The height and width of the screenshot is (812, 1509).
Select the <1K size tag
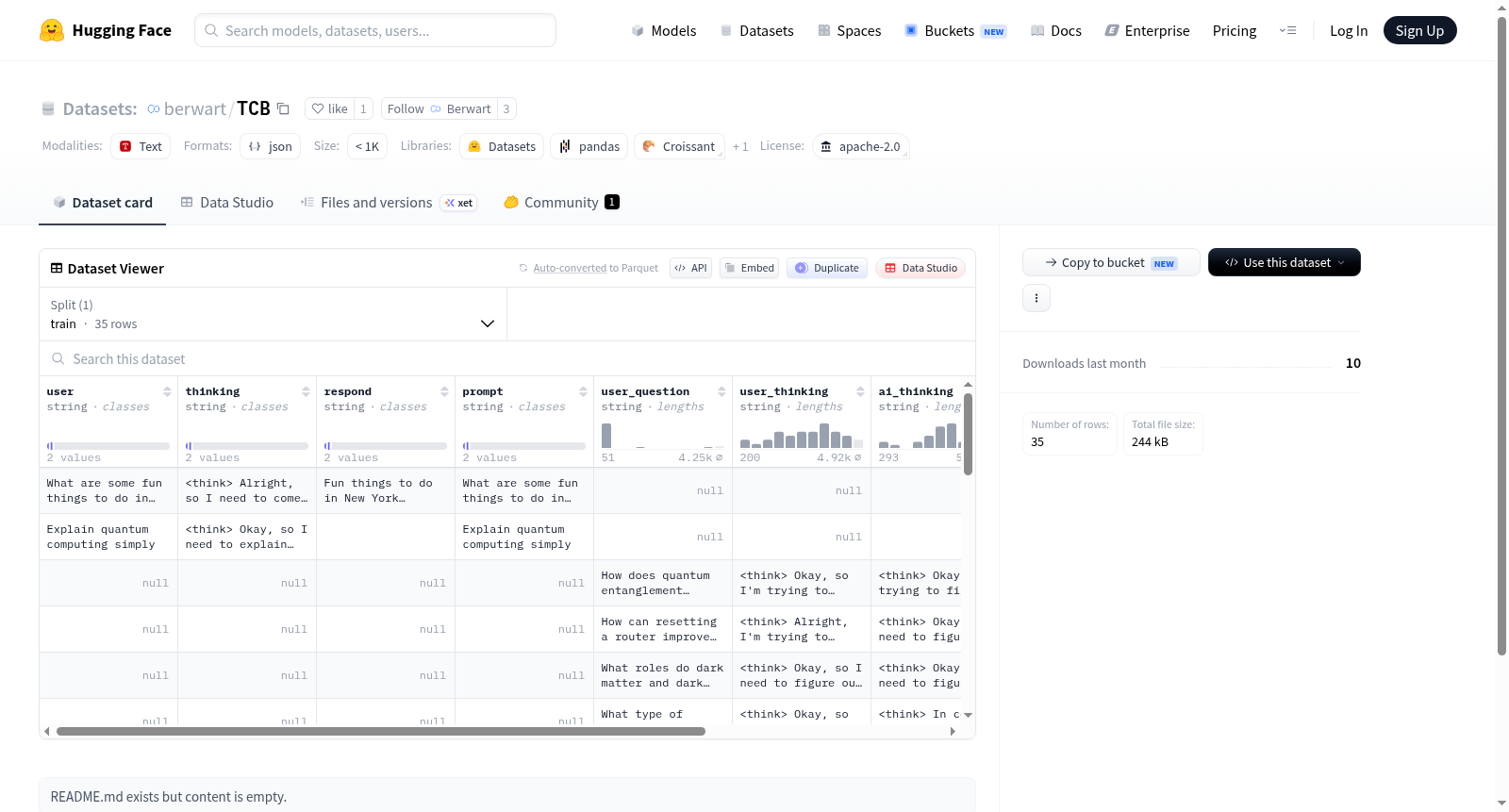point(367,146)
